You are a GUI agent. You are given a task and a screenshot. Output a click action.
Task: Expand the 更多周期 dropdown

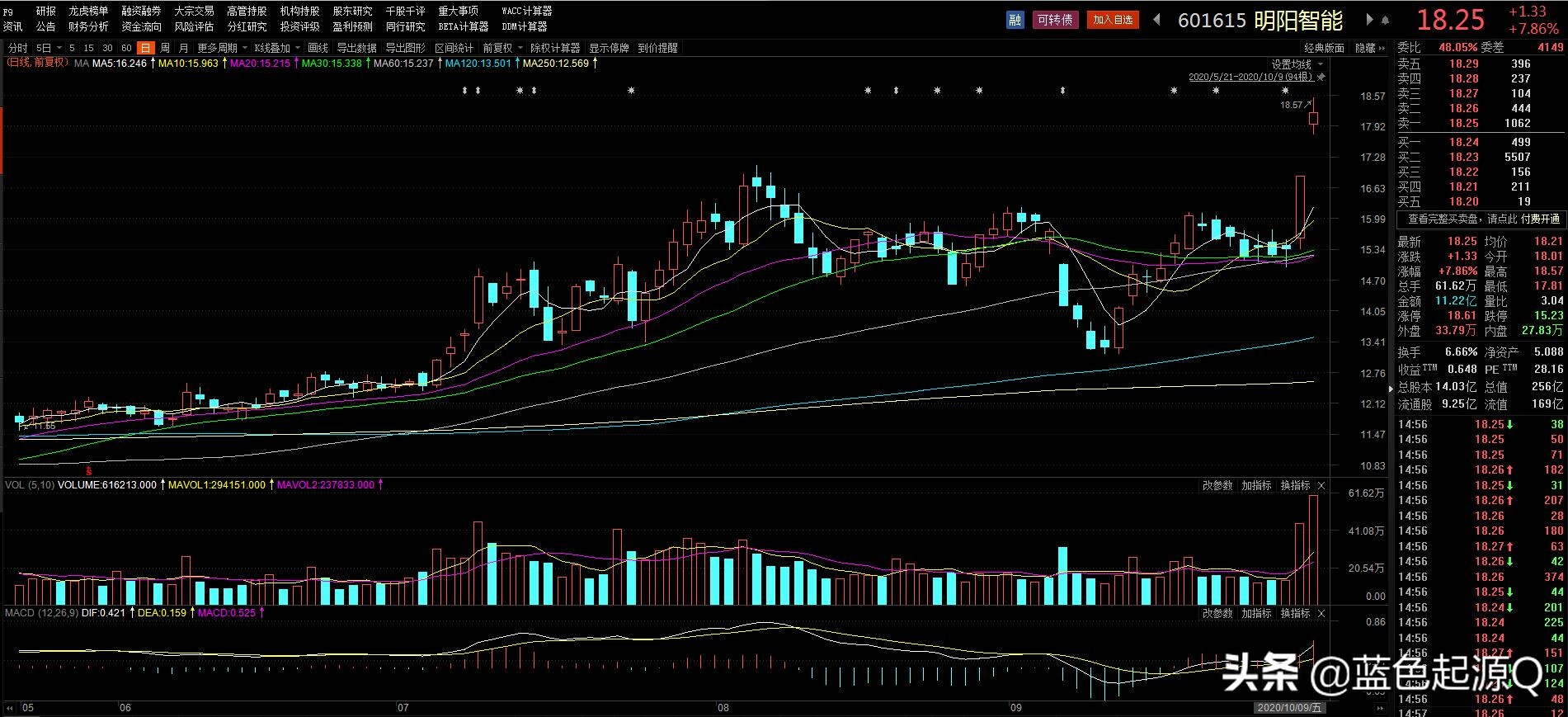221,48
